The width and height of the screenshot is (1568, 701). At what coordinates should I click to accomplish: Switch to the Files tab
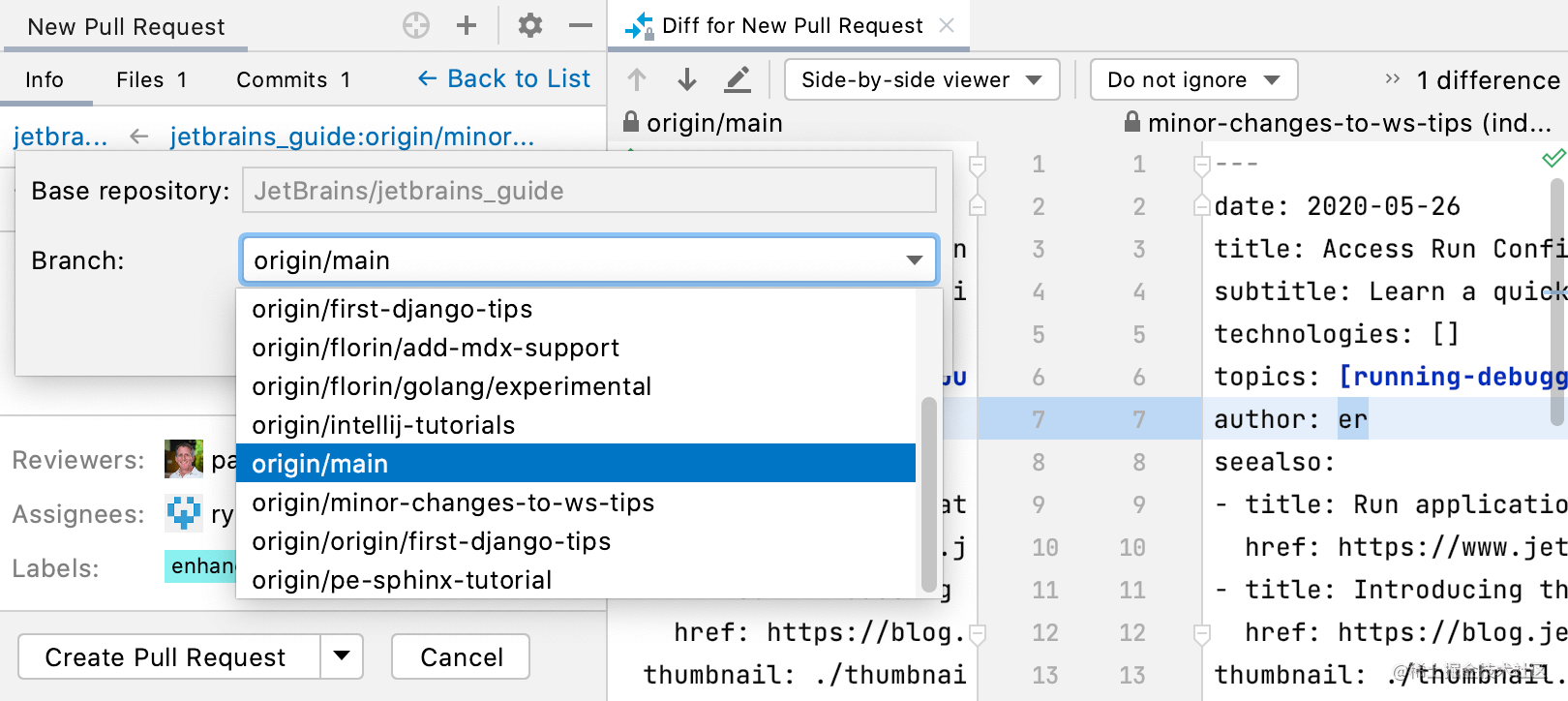coord(151,79)
